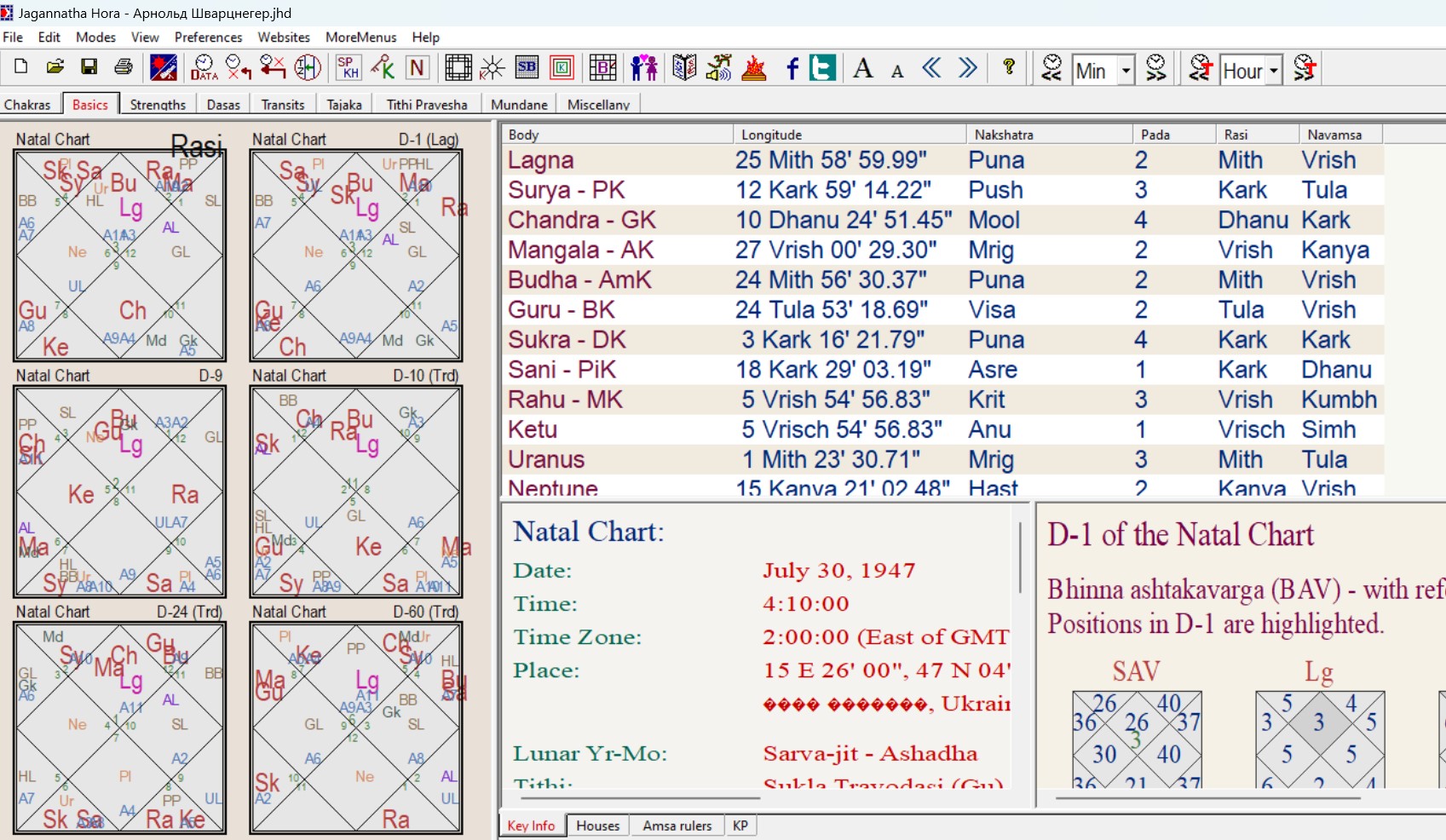Open a chart file with folder icon
Viewport: 1446px width, 840px height.
(x=55, y=67)
